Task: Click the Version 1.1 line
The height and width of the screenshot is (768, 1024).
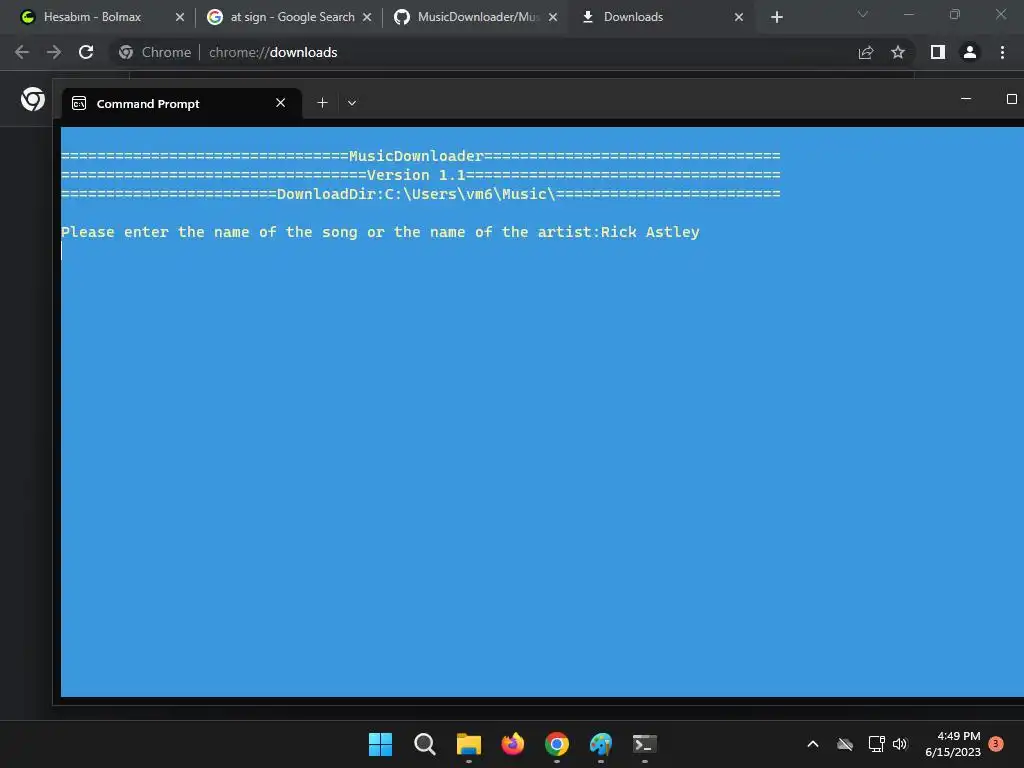Action: pos(421,175)
